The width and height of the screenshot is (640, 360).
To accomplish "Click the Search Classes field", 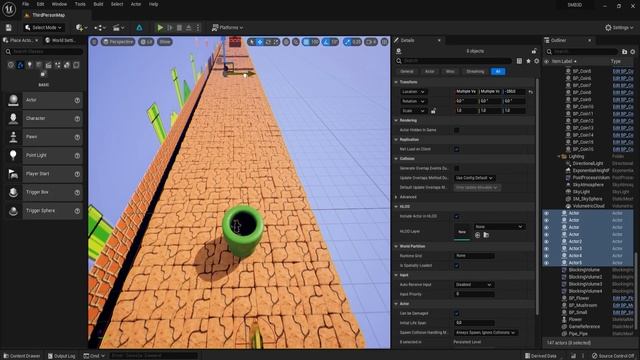I will pos(44,52).
